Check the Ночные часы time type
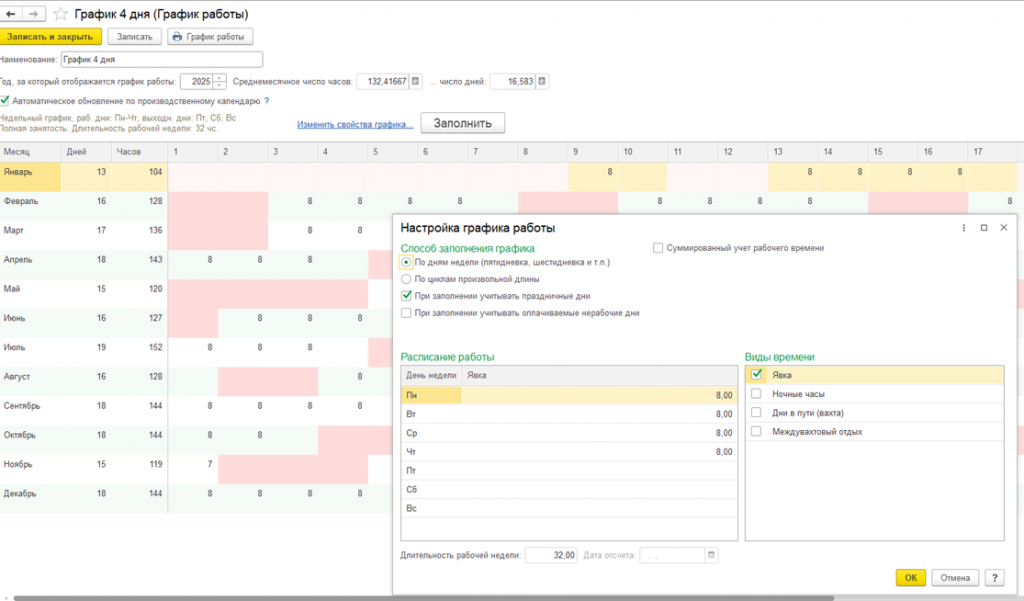1024x601 pixels. [756, 394]
